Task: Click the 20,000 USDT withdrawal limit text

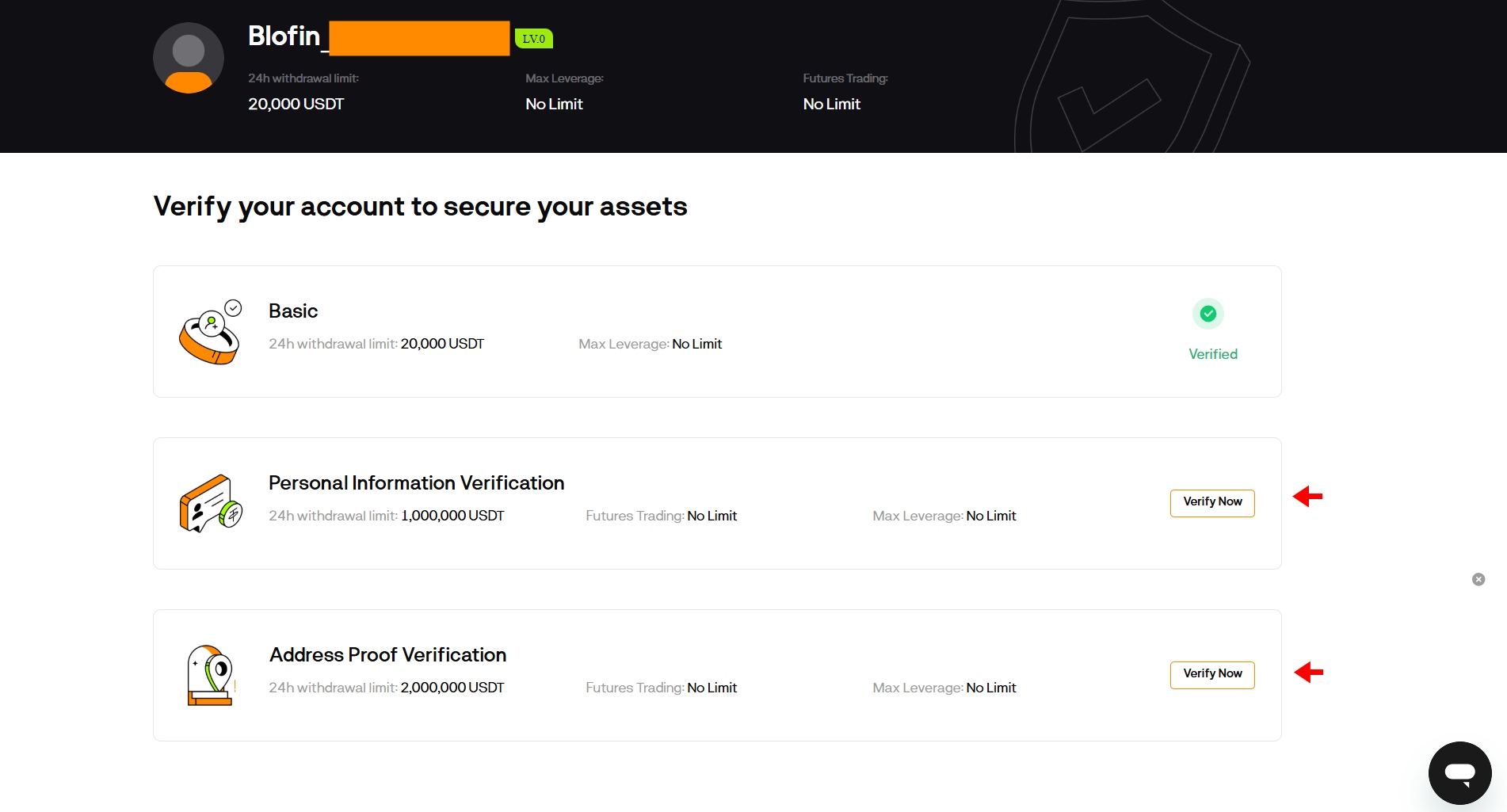Action: coord(296,104)
